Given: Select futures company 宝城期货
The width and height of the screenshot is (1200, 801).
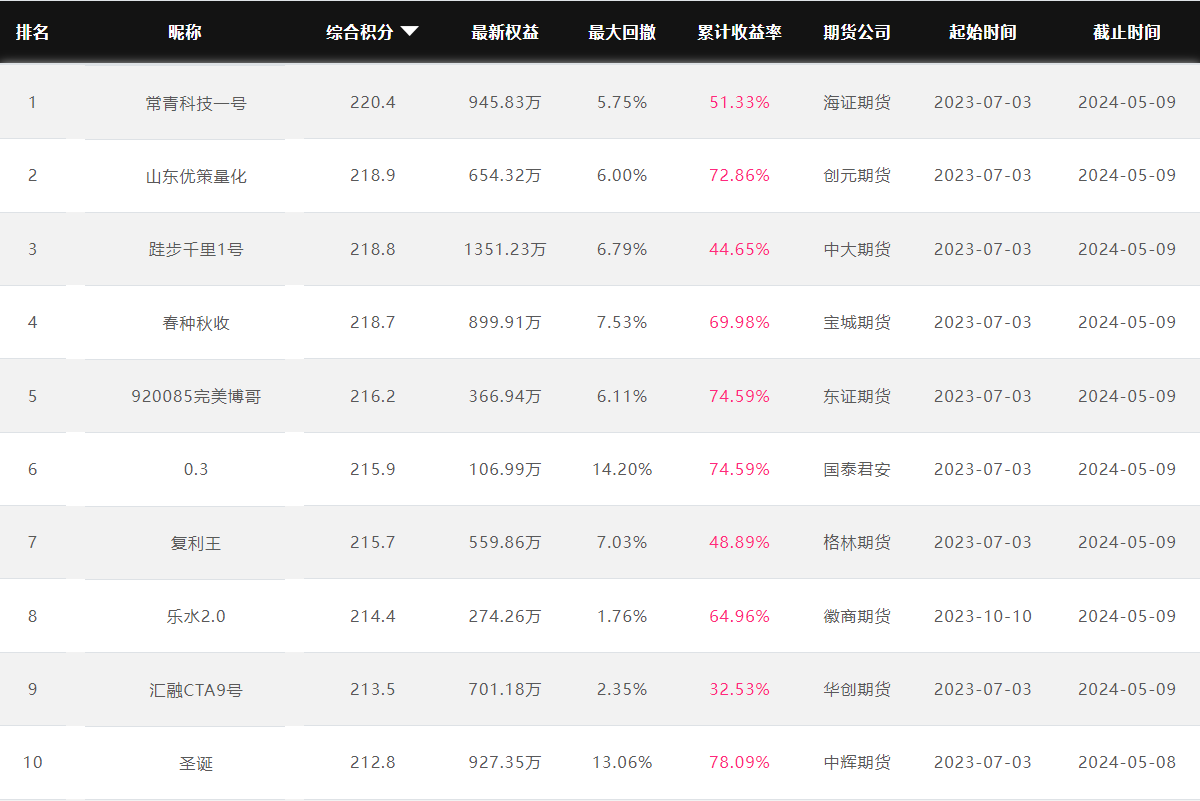Looking at the screenshot, I should pos(857,322).
